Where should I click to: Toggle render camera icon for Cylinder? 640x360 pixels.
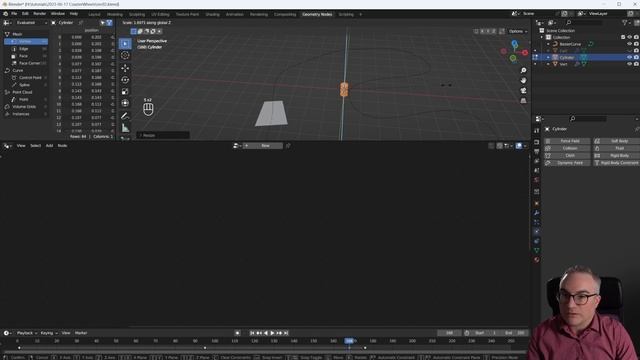click(636, 58)
